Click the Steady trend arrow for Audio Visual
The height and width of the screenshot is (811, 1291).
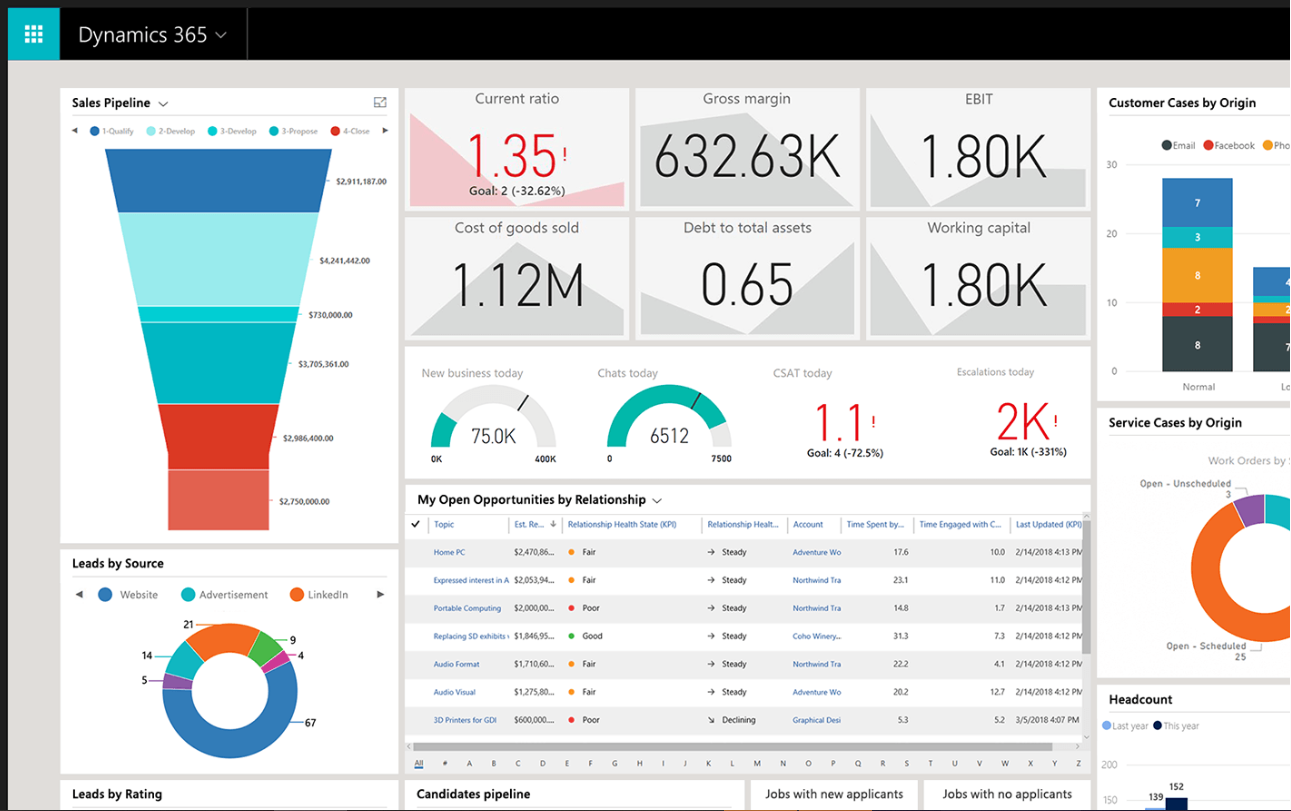(711, 692)
